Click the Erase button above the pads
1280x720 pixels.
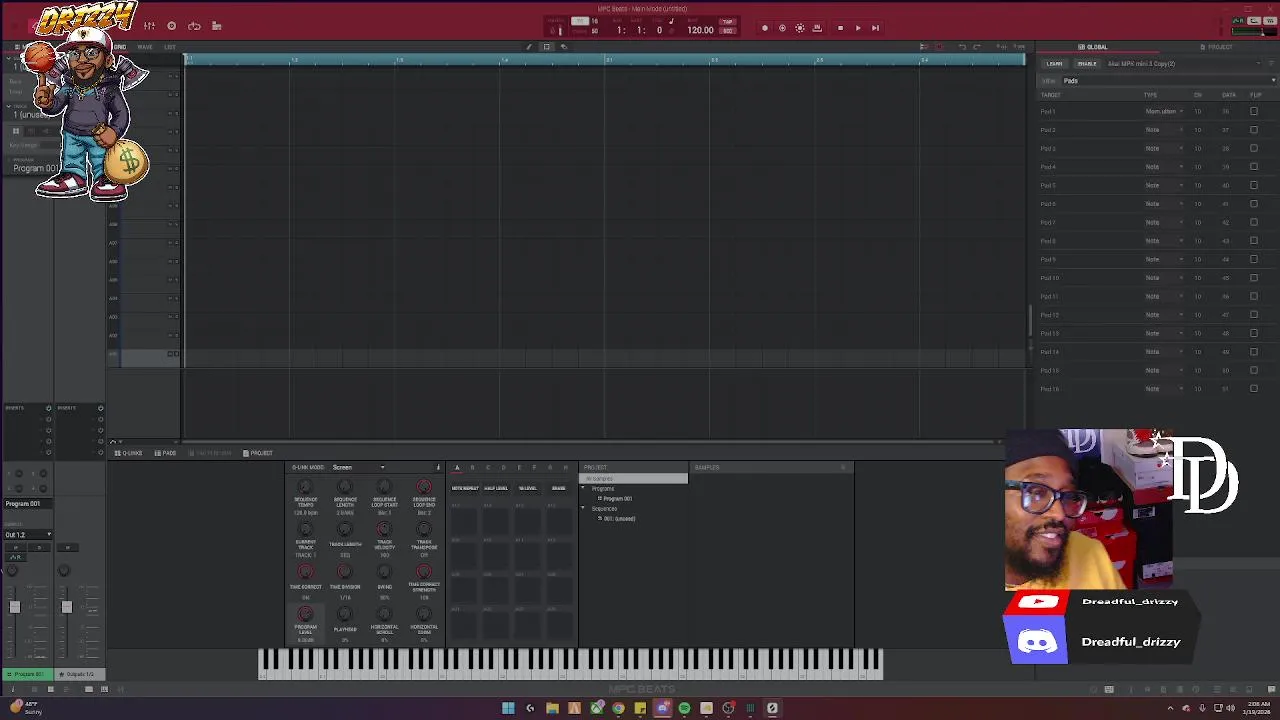tap(558, 488)
